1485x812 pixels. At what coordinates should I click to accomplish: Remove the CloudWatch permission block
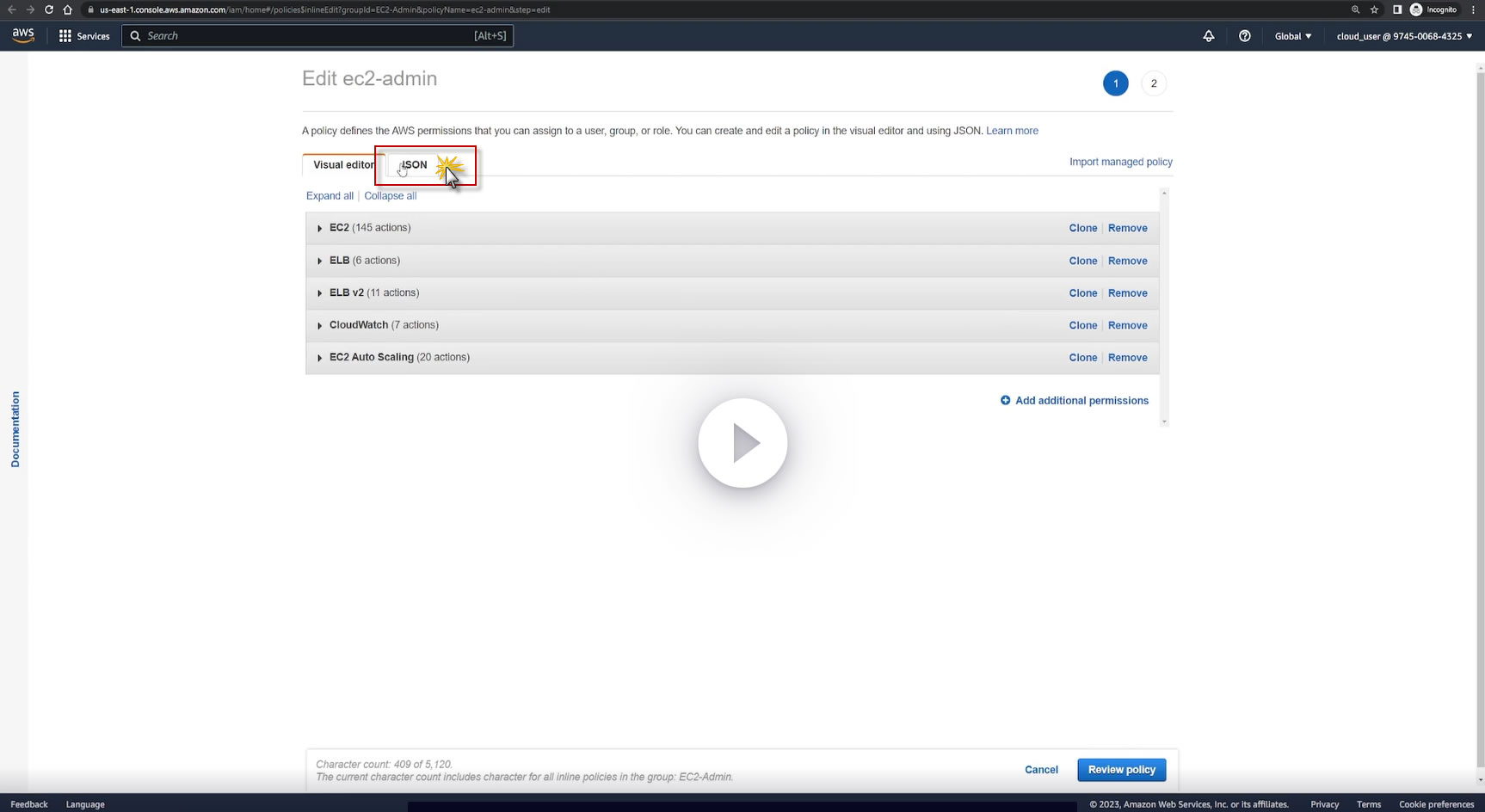tap(1128, 325)
